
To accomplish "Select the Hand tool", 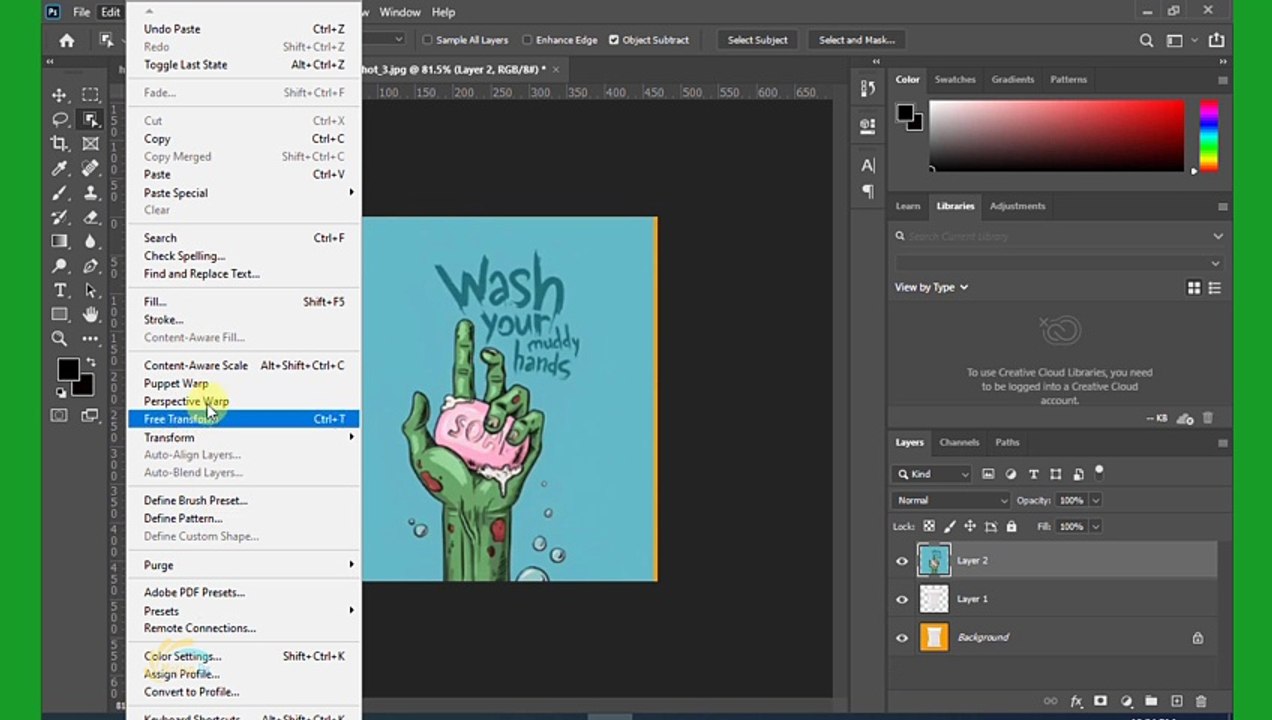I will (90, 314).
